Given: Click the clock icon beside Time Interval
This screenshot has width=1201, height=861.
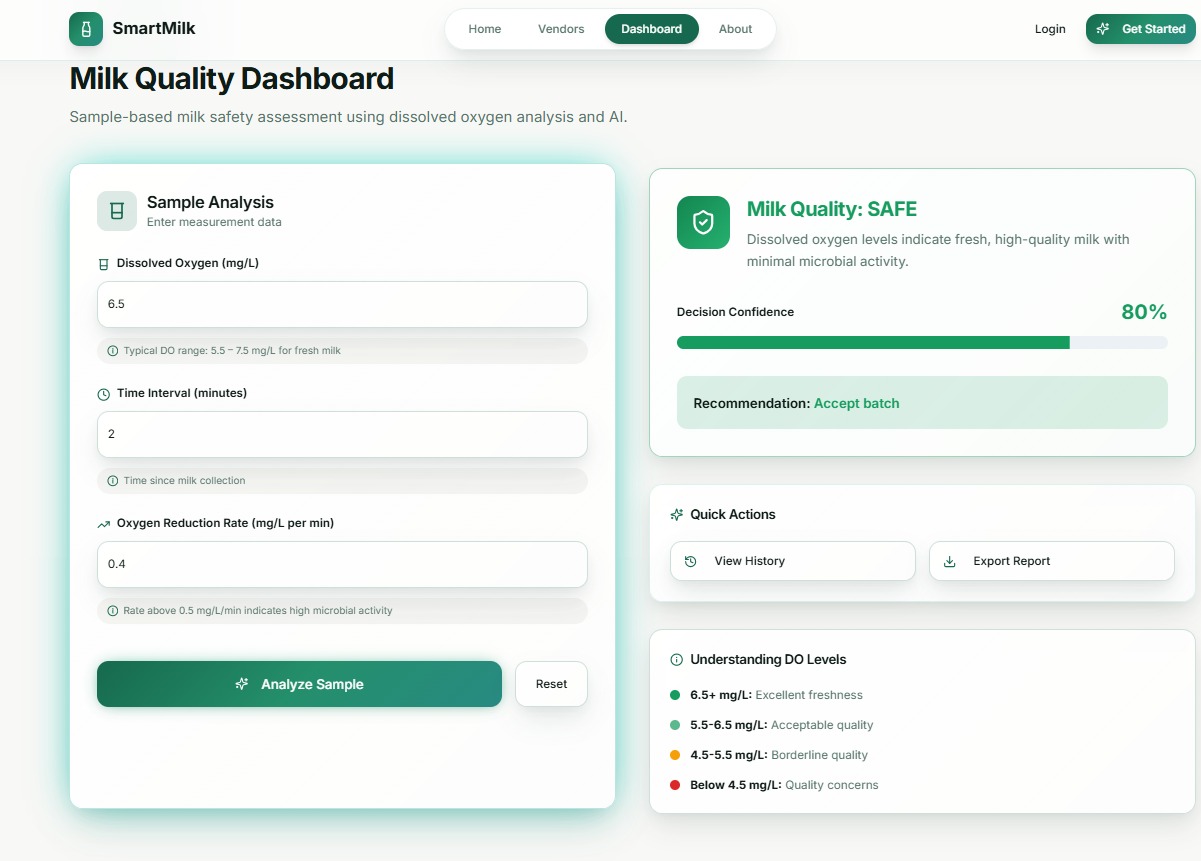Looking at the screenshot, I should pyautogui.click(x=103, y=394).
